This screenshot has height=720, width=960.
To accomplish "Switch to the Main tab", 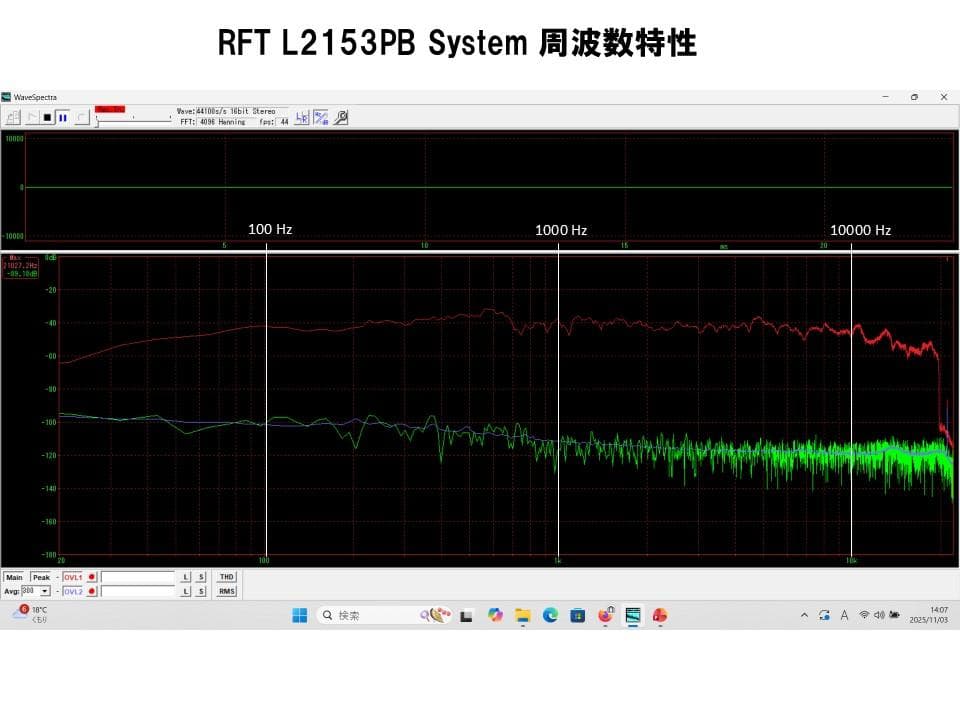I will click(14, 577).
